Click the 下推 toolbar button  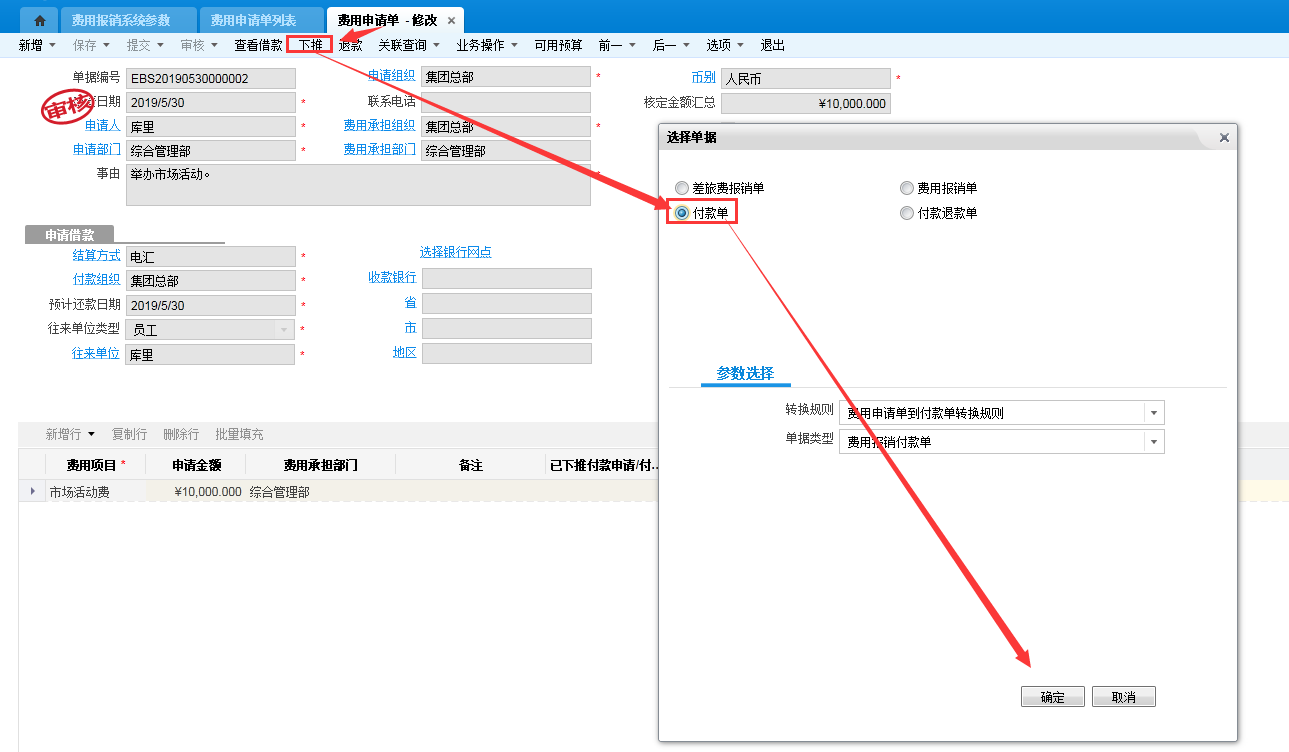(x=310, y=45)
